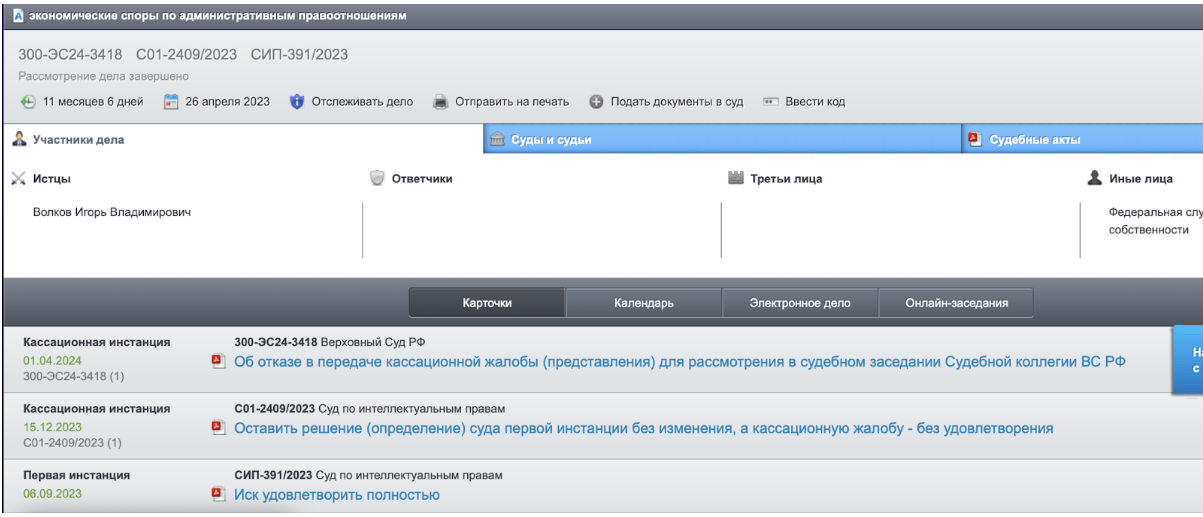
Task: Open link Иск удовлетворить полностью
Action: [337, 495]
